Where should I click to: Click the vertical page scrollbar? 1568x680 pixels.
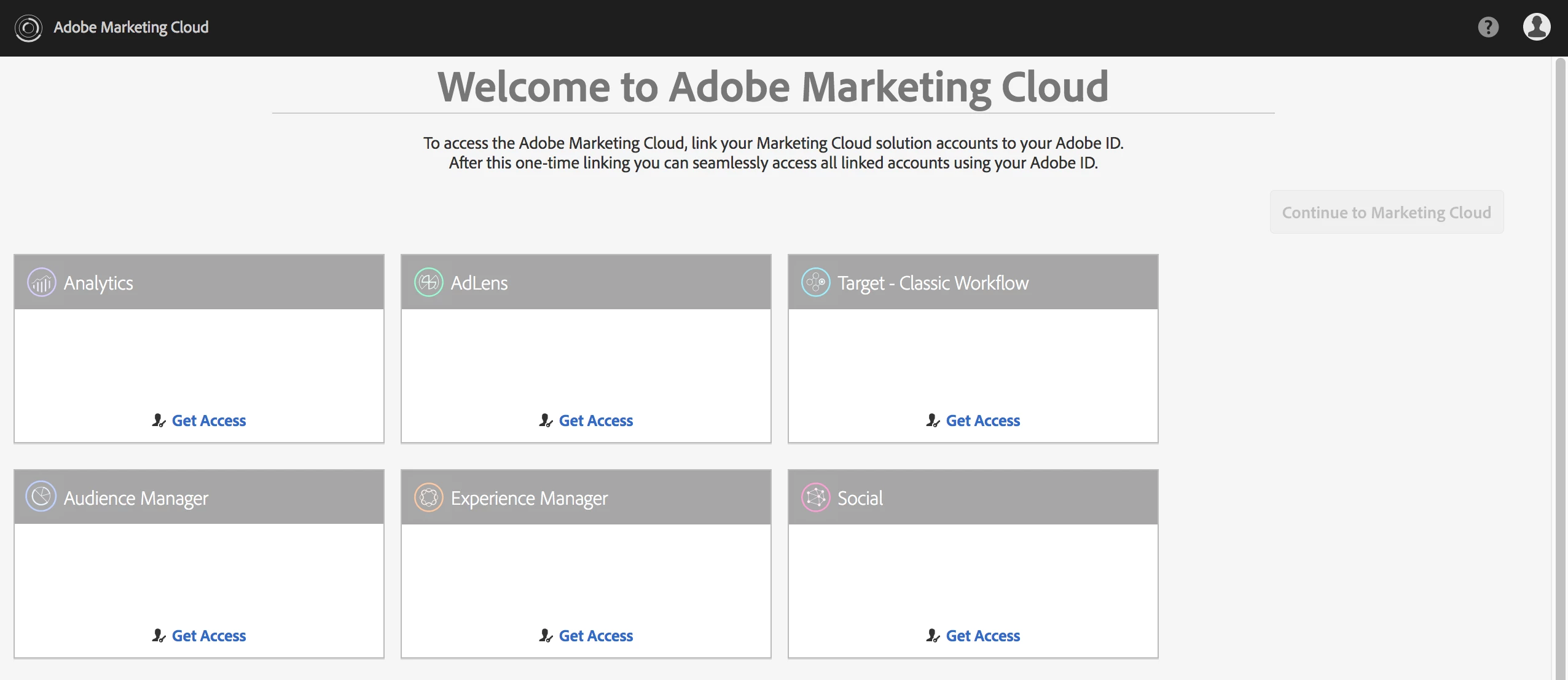pyautogui.click(x=1560, y=368)
